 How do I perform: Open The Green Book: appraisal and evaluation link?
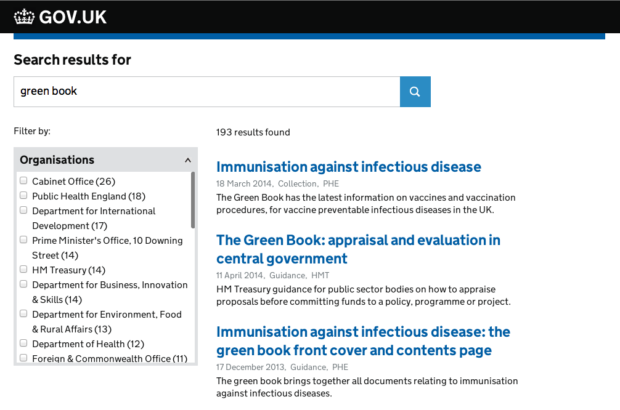pos(358,249)
